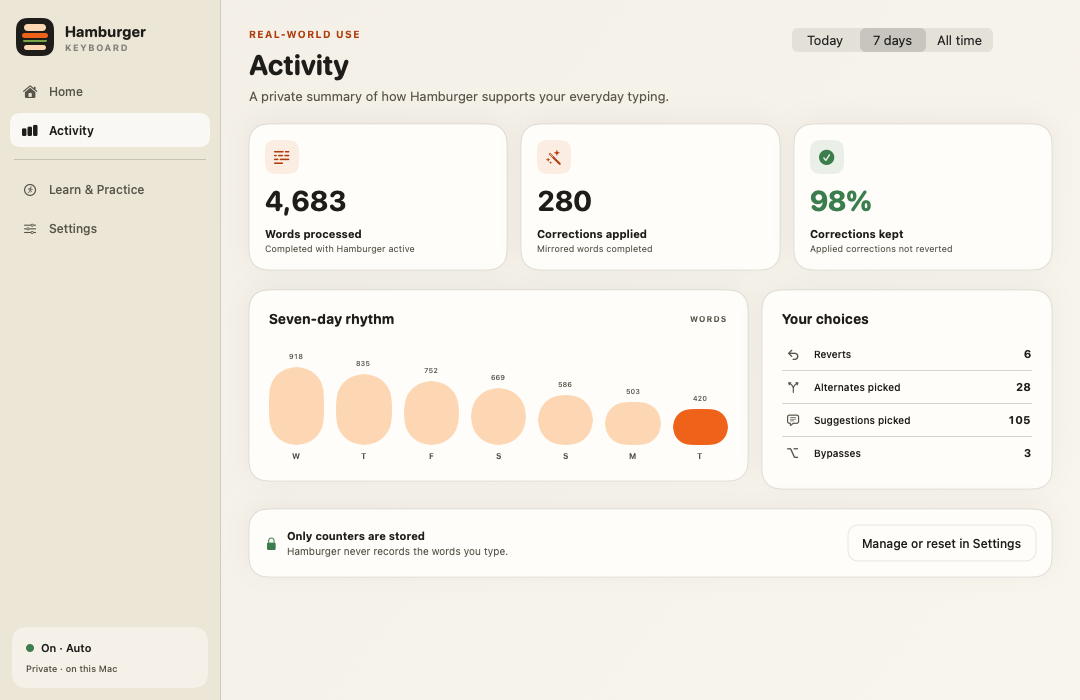Switch time range to Today
The width and height of the screenshot is (1080, 700).
coord(825,40)
